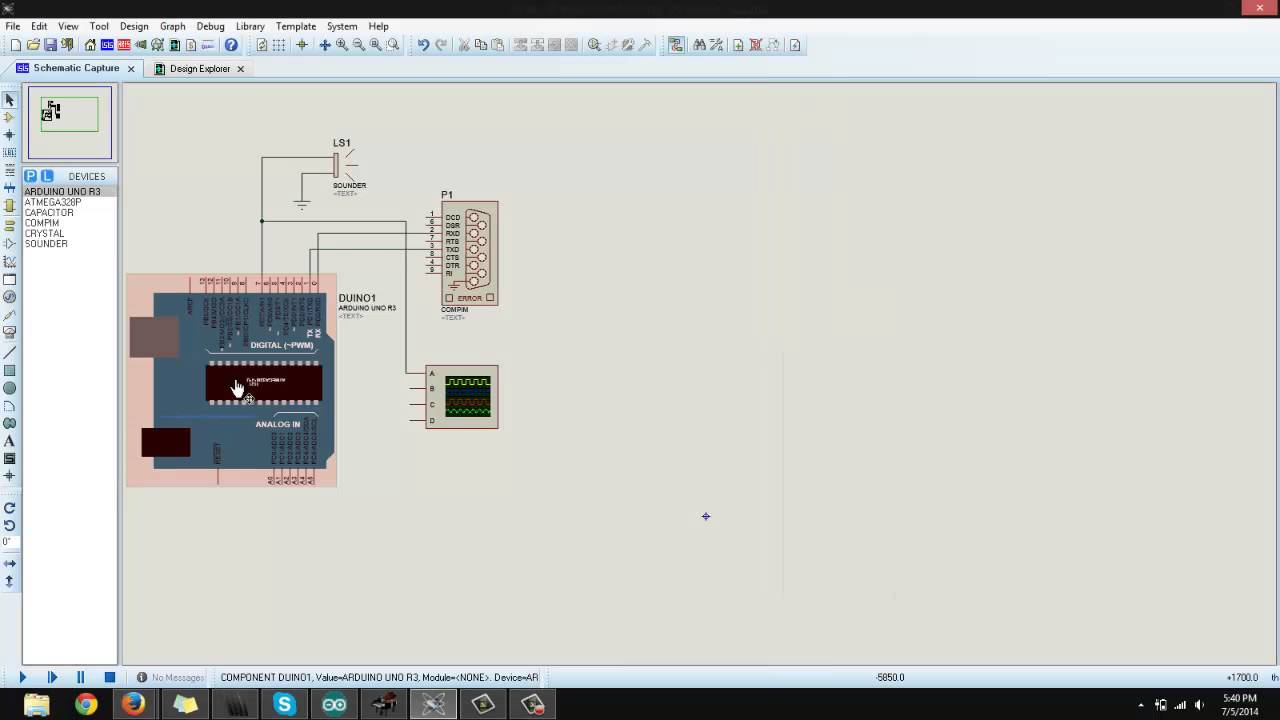Open a project with the folder icon
This screenshot has height=720, width=1280.
tap(33, 45)
